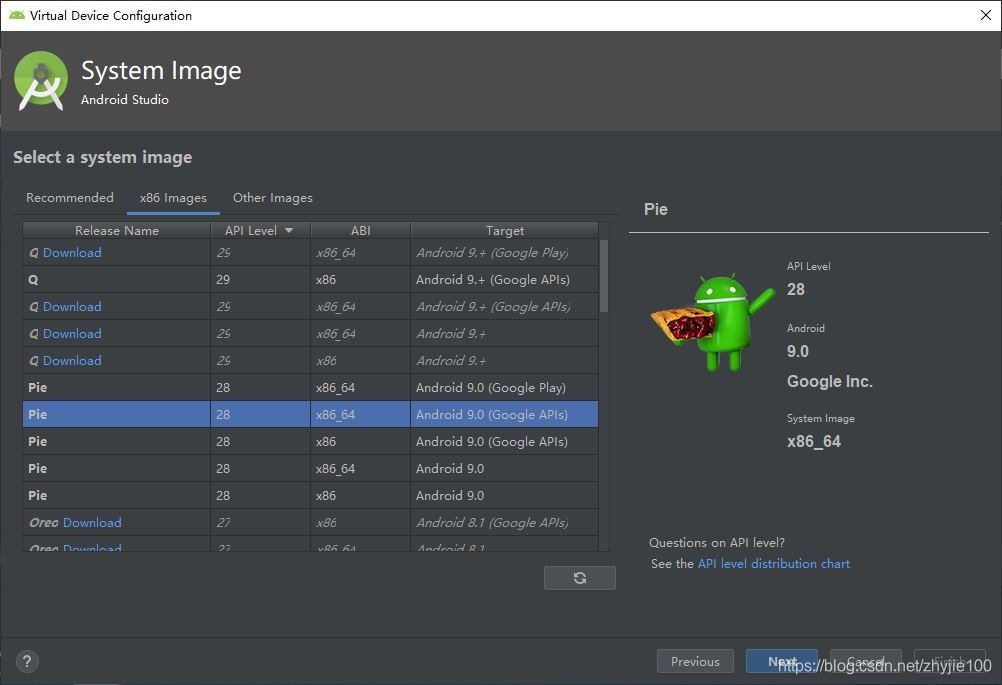Open the help question mark icon

(x=27, y=661)
